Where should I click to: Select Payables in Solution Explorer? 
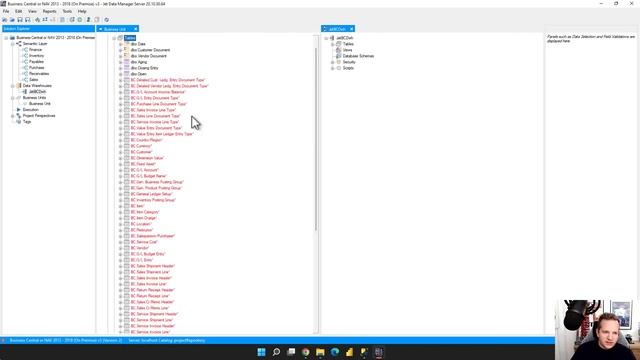click(36, 62)
